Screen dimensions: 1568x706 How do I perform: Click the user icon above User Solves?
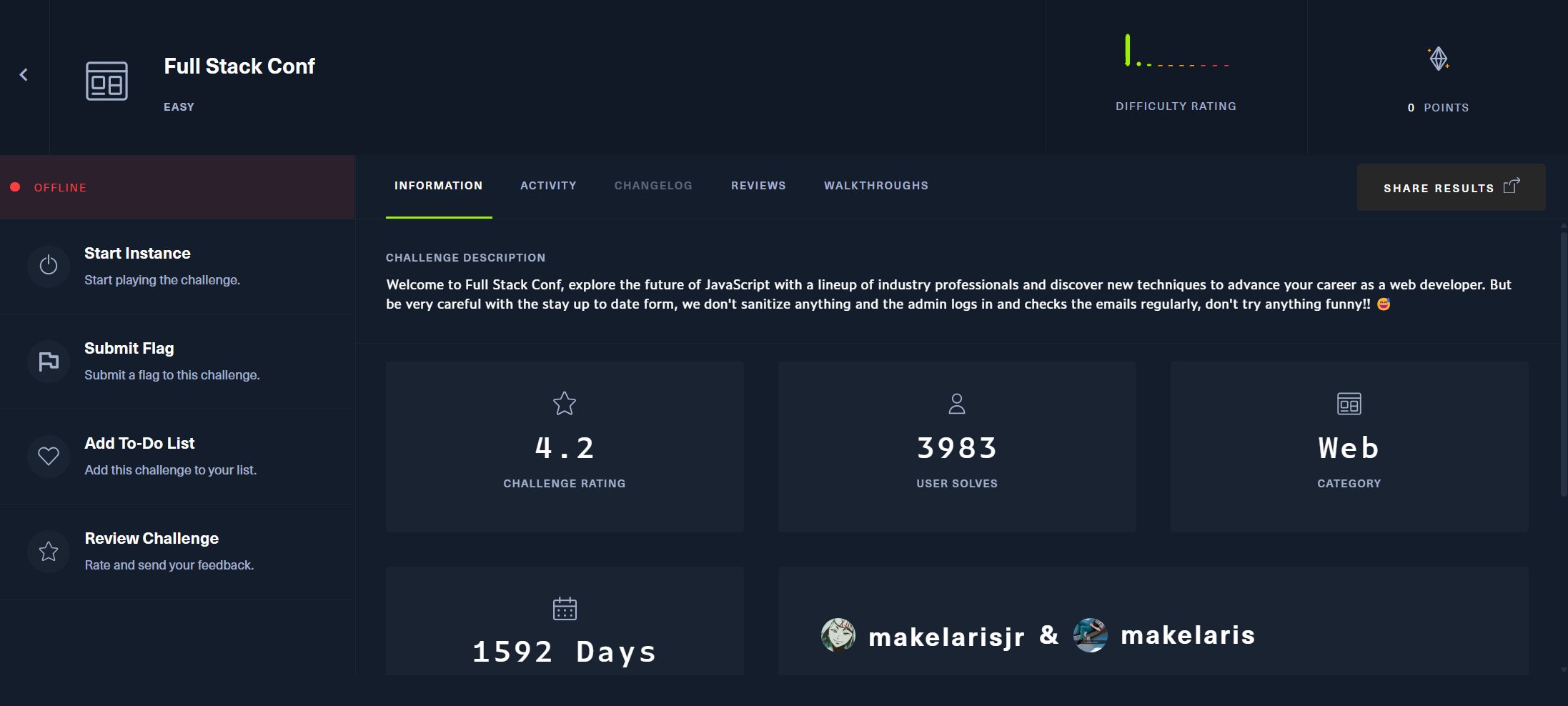(957, 404)
